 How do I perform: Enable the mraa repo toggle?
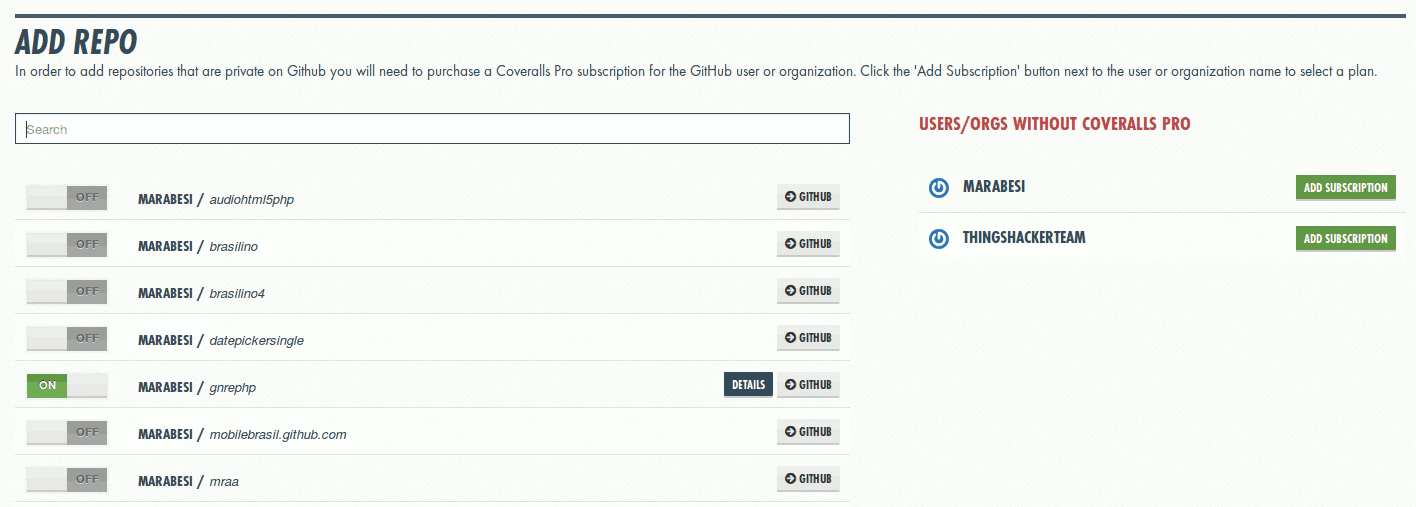coord(67,479)
